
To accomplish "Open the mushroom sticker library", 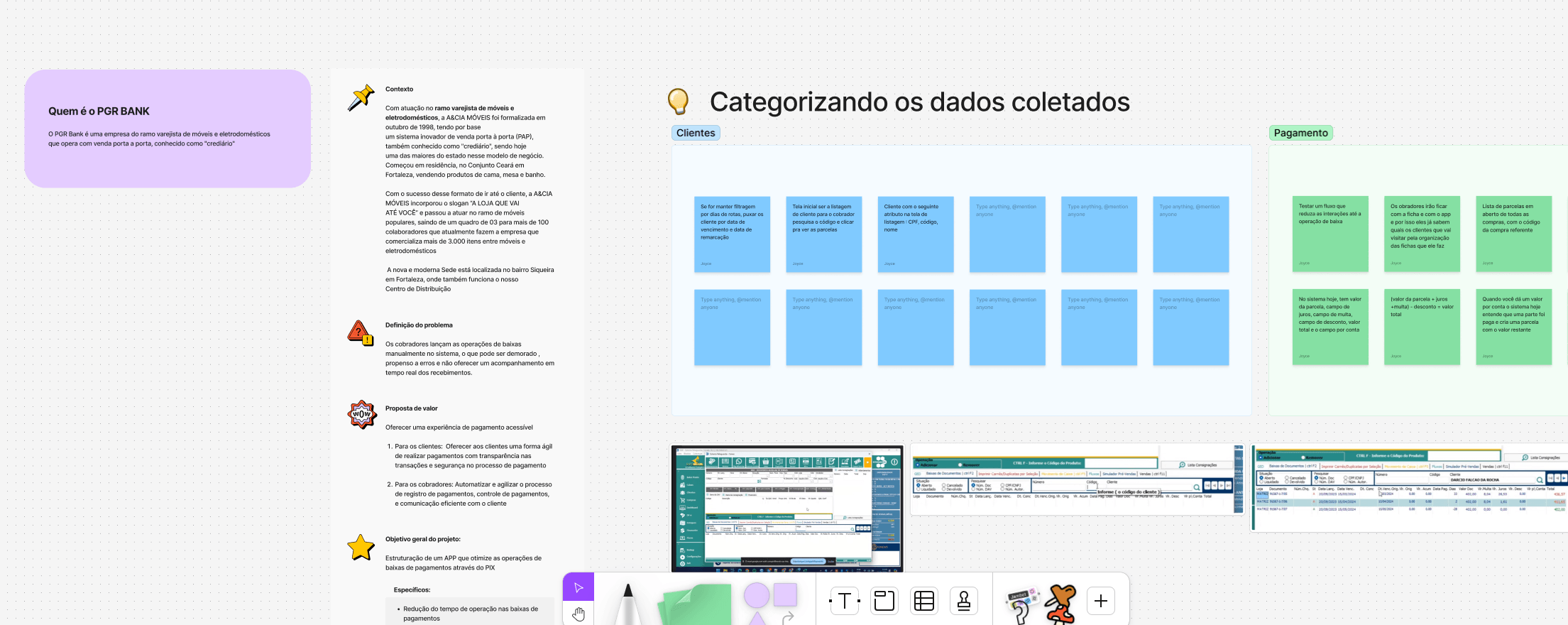I will pos(1061,604).
